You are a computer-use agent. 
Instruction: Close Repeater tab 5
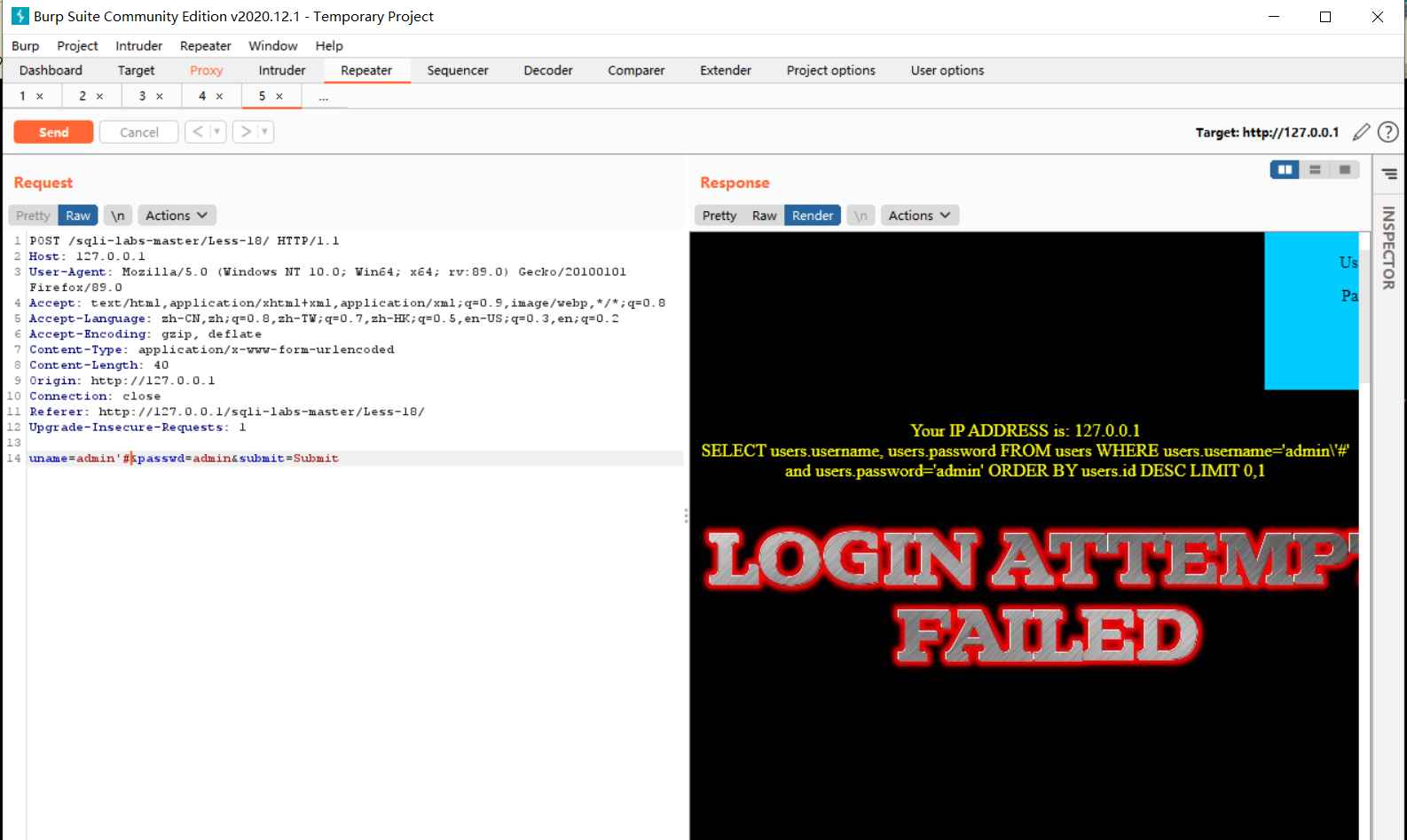click(279, 97)
